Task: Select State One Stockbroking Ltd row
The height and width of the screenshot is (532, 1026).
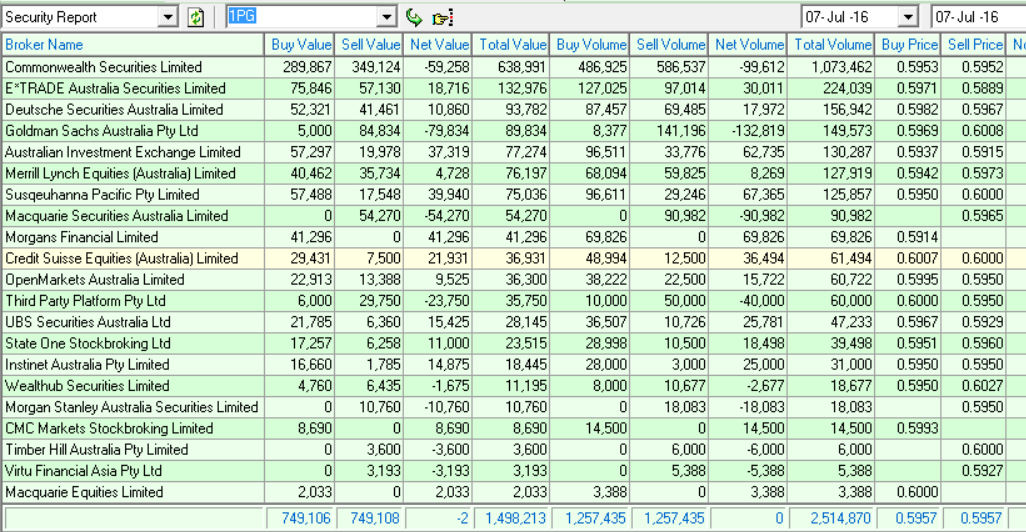Action: click(513, 344)
